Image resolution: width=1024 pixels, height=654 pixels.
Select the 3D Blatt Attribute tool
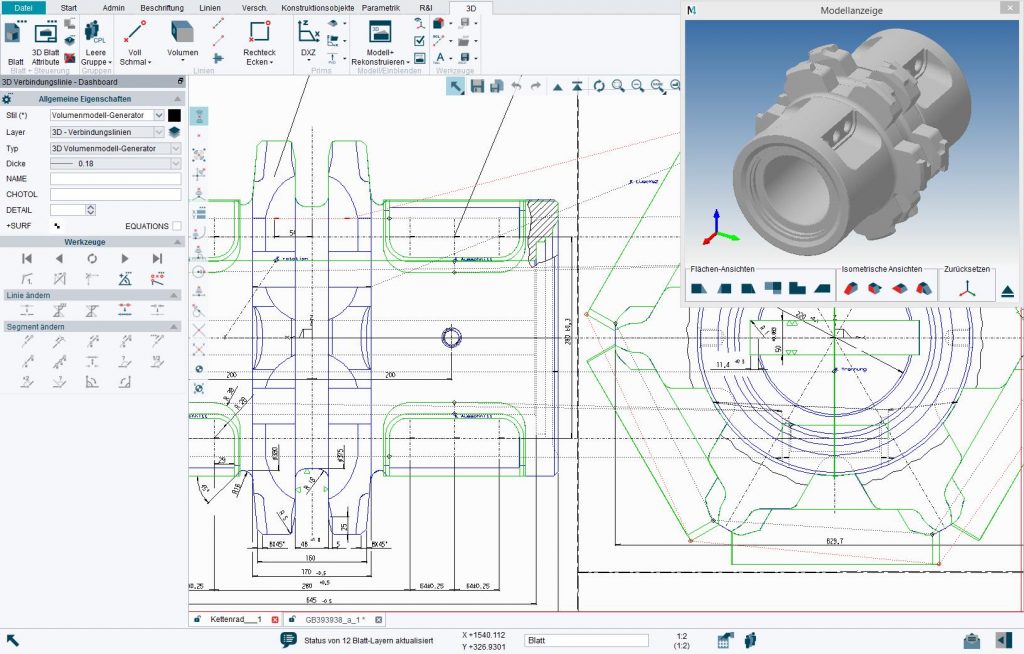[x=45, y=34]
